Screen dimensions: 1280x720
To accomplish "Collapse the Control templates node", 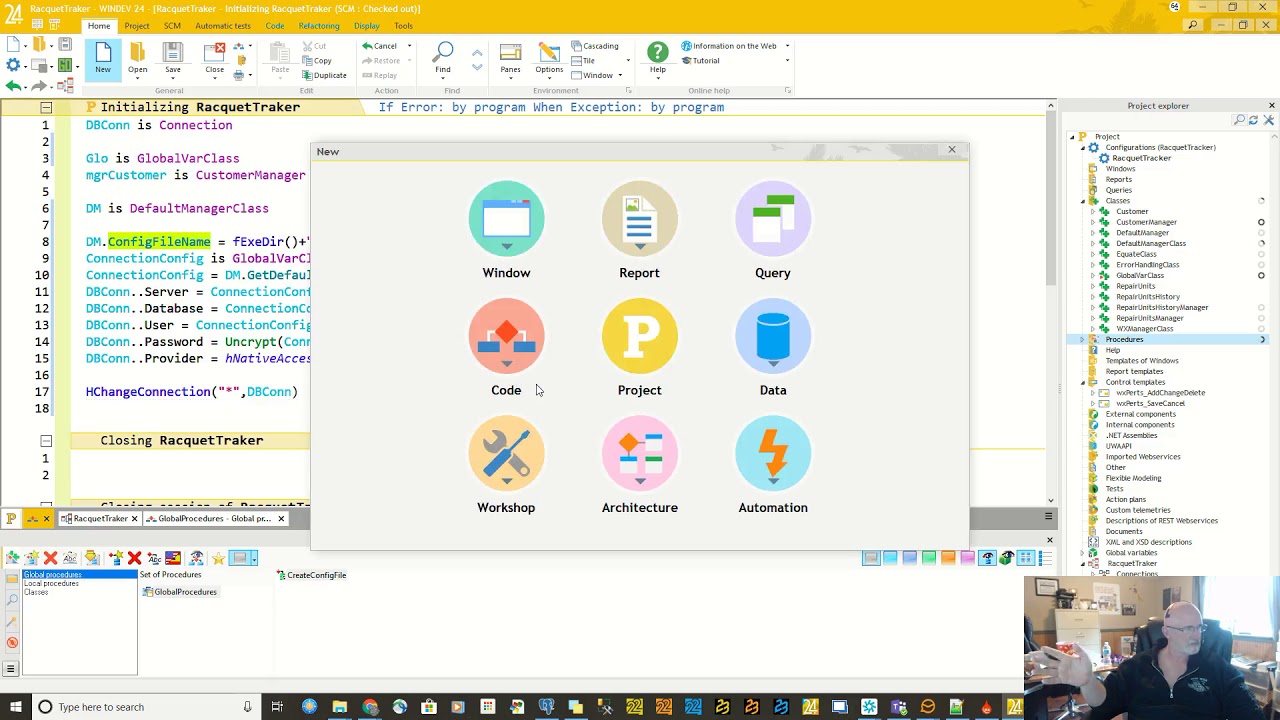I will point(1083,382).
